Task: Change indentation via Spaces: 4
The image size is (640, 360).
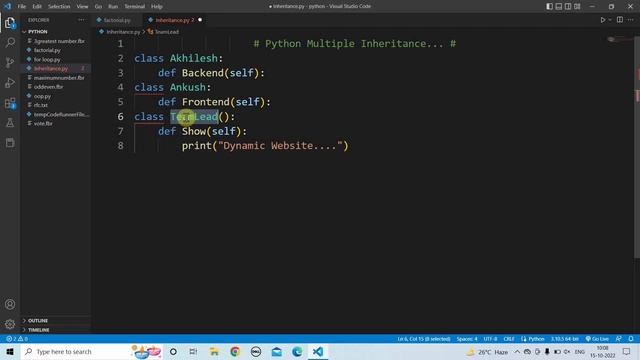Action: (x=467, y=339)
